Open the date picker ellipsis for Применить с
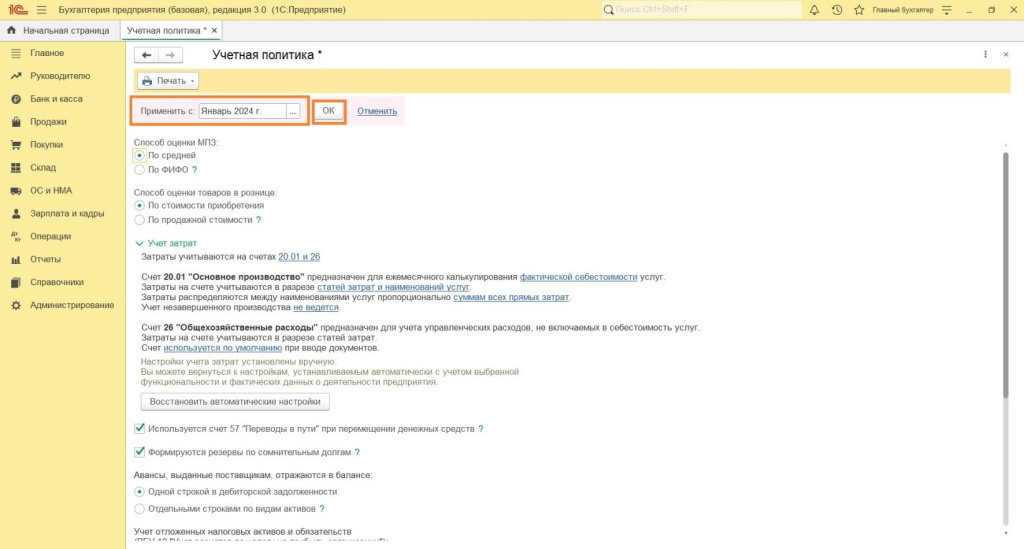Image resolution: width=1024 pixels, height=549 pixels. click(x=293, y=111)
